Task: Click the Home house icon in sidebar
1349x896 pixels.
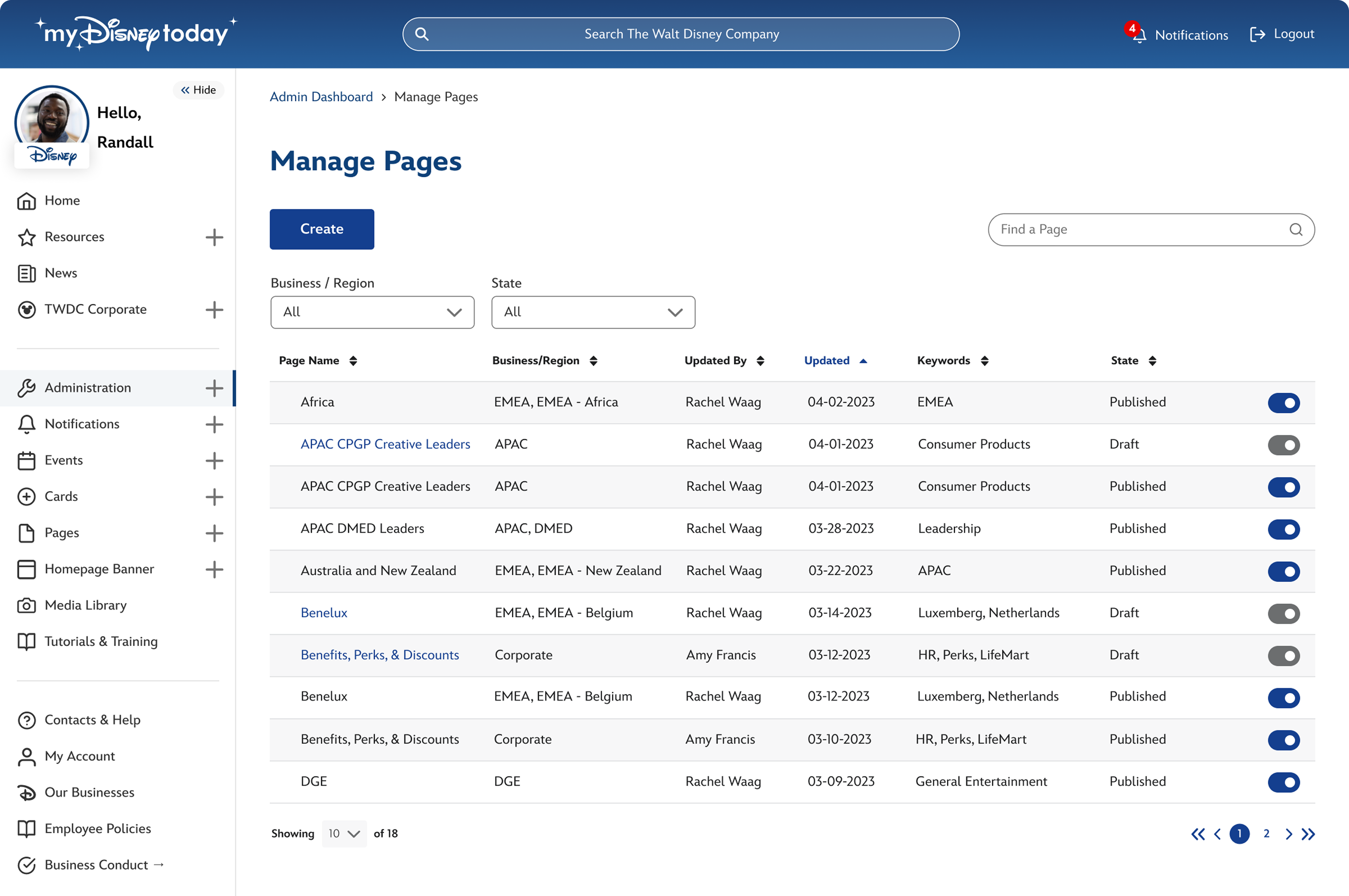Action: [x=26, y=200]
